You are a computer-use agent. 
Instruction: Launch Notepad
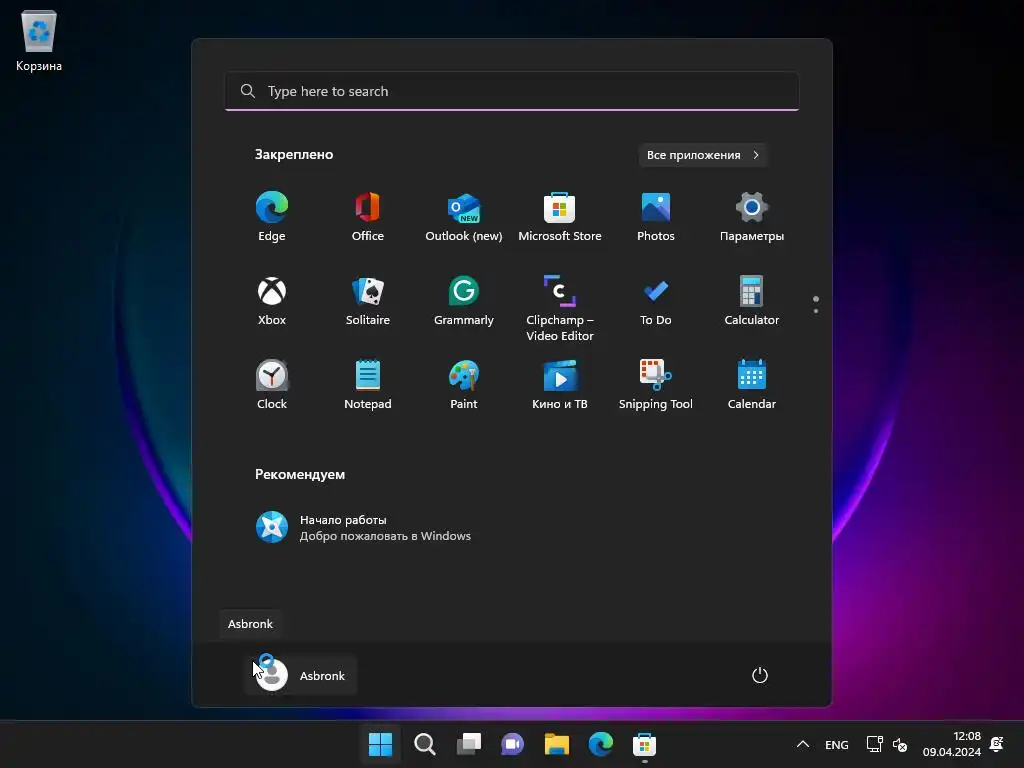(368, 385)
